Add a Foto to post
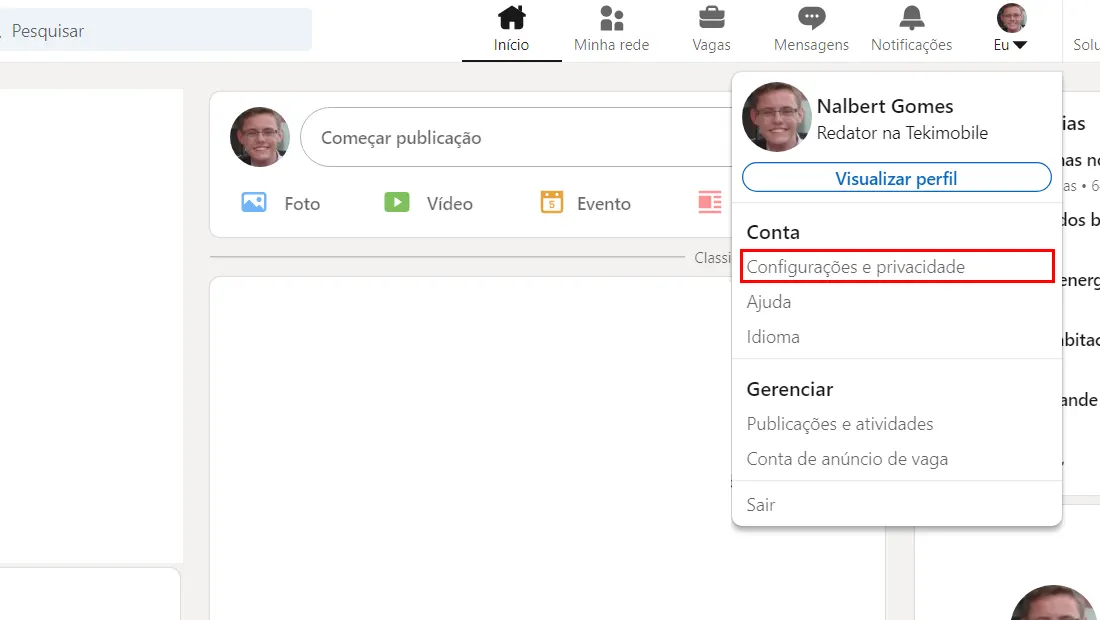1100x620 pixels. [x=281, y=203]
